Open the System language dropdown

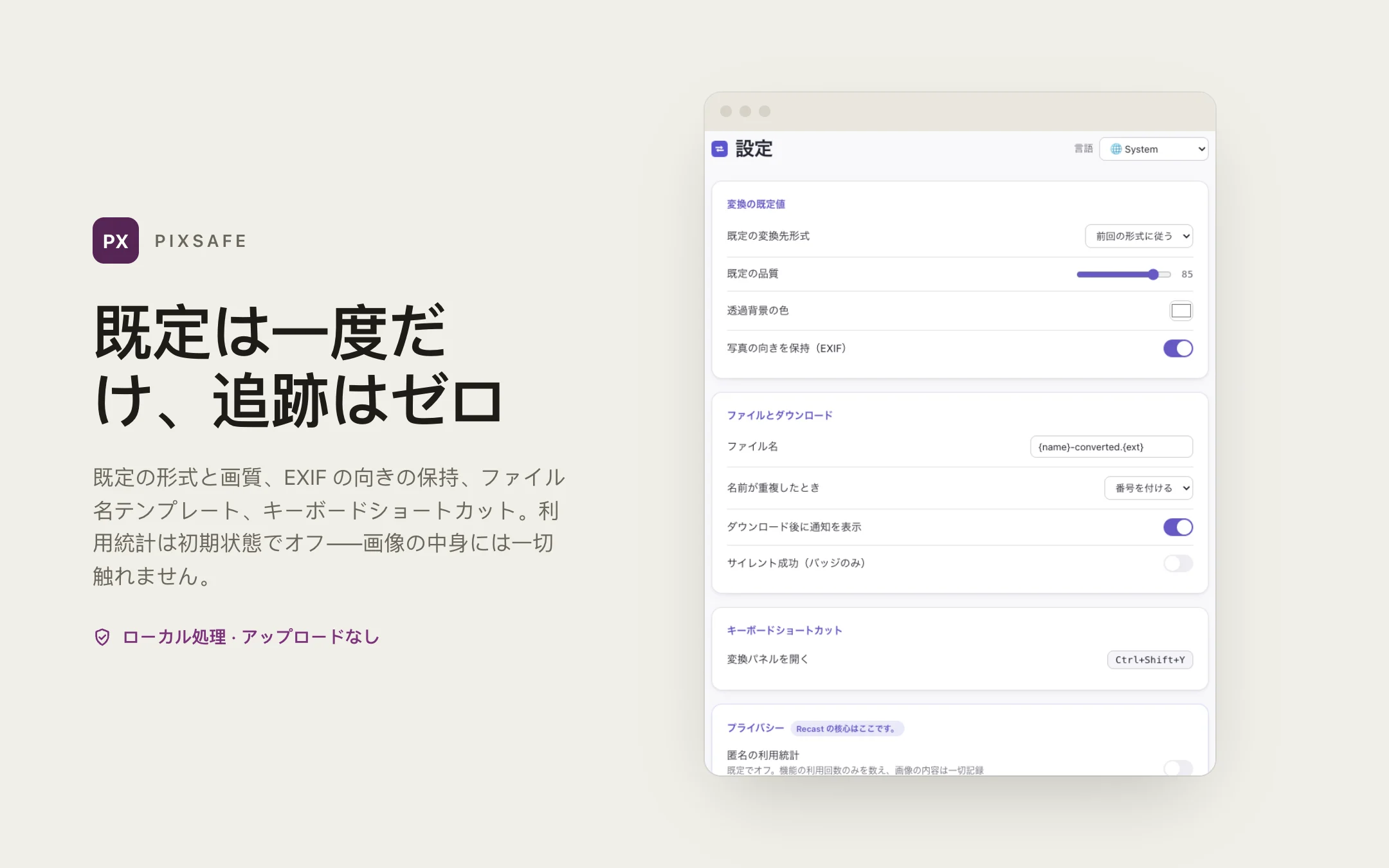coord(1154,149)
